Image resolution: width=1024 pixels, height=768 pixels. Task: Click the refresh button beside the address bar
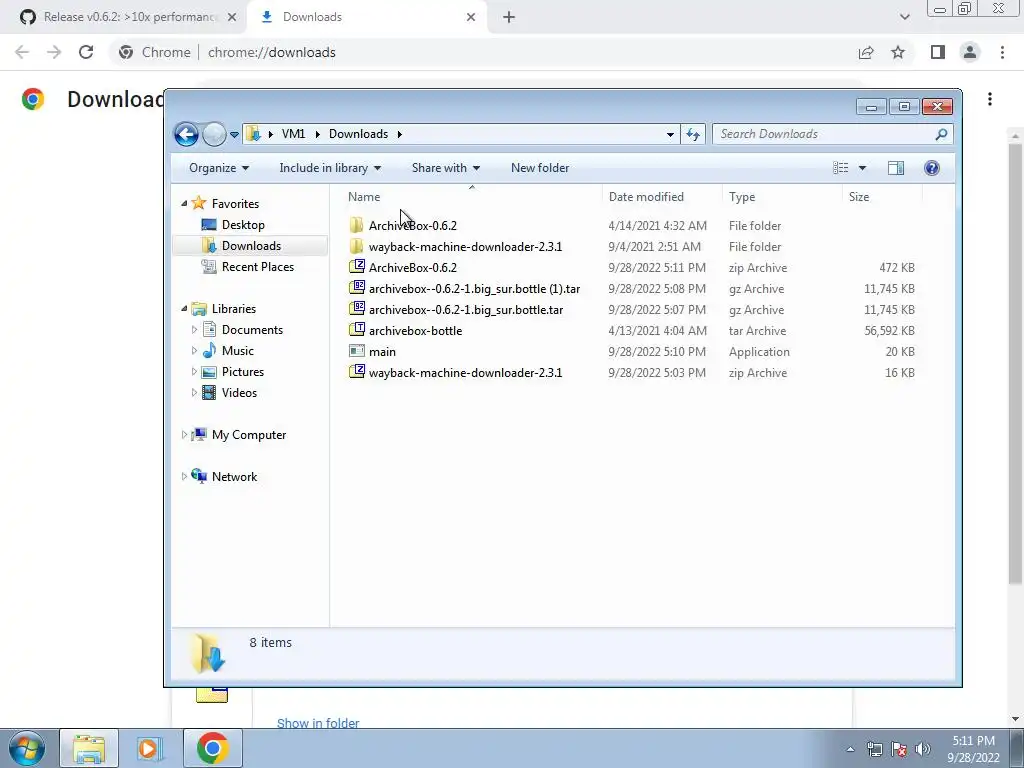(x=693, y=135)
